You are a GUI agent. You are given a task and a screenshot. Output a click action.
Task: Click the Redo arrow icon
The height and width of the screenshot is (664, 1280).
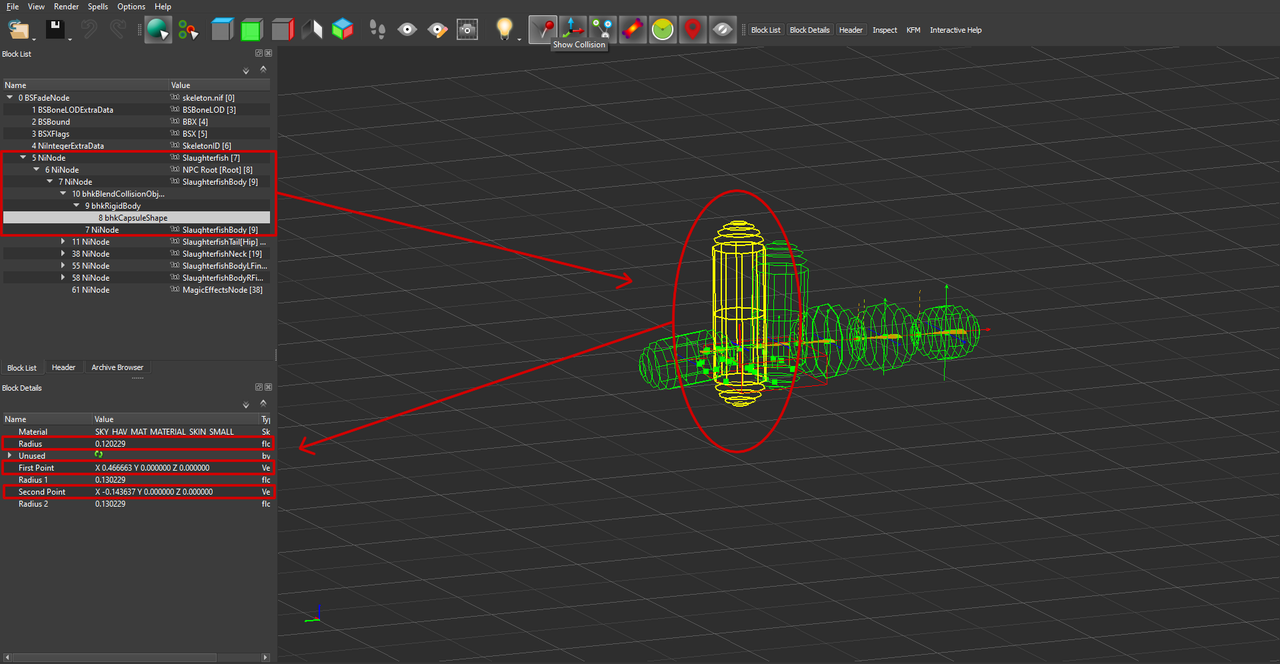coord(117,30)
